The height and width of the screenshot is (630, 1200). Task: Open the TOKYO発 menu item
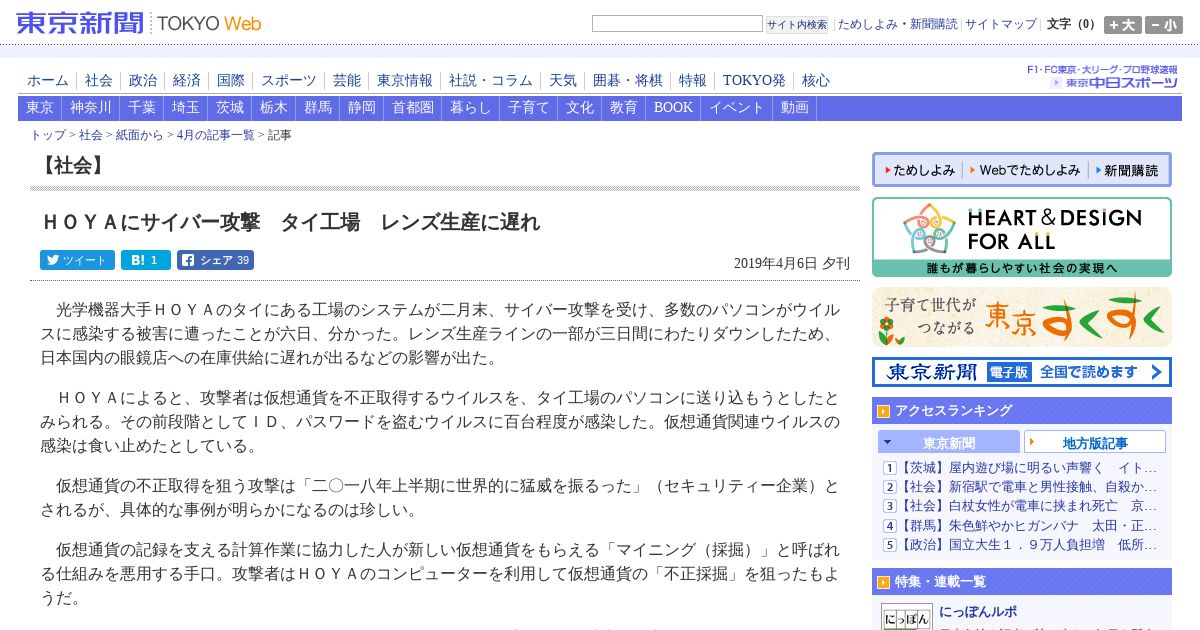click(x=754, y=81)
